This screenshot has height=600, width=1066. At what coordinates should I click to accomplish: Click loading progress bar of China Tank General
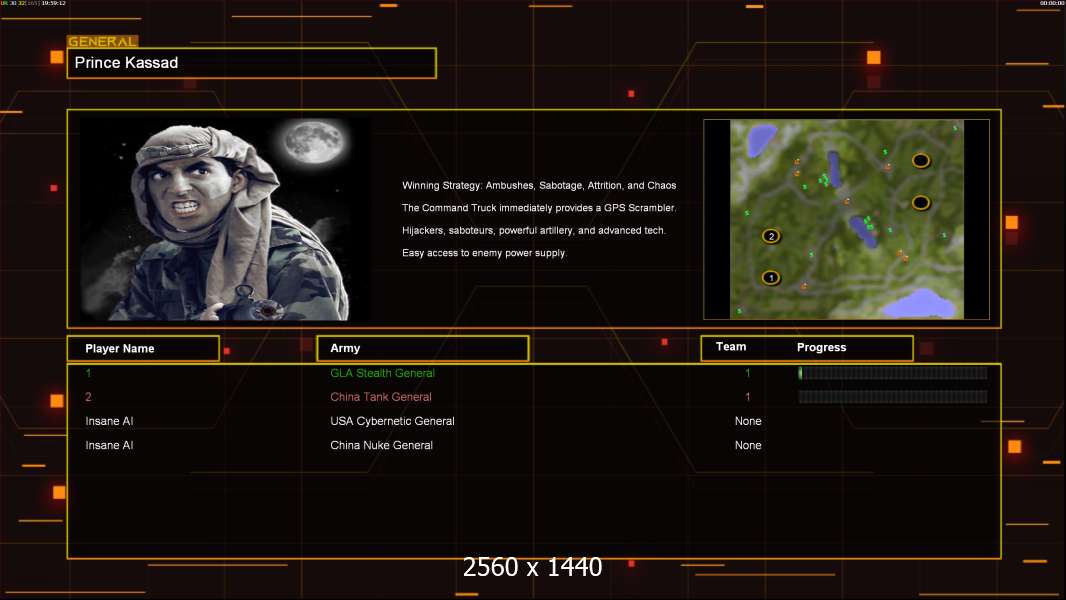coord(893,397)
